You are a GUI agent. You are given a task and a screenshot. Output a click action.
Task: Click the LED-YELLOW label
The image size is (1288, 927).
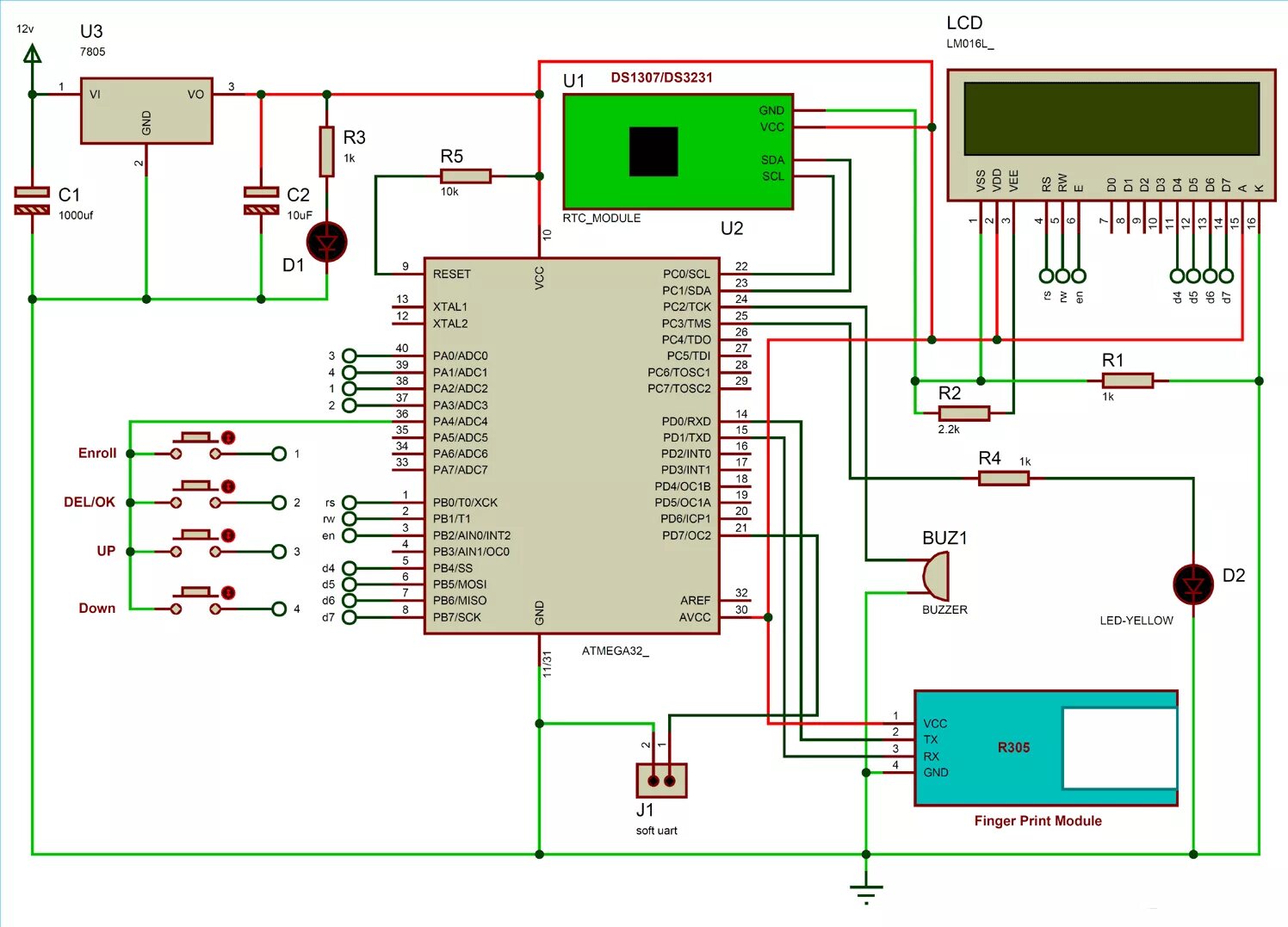coord(1136,621)
